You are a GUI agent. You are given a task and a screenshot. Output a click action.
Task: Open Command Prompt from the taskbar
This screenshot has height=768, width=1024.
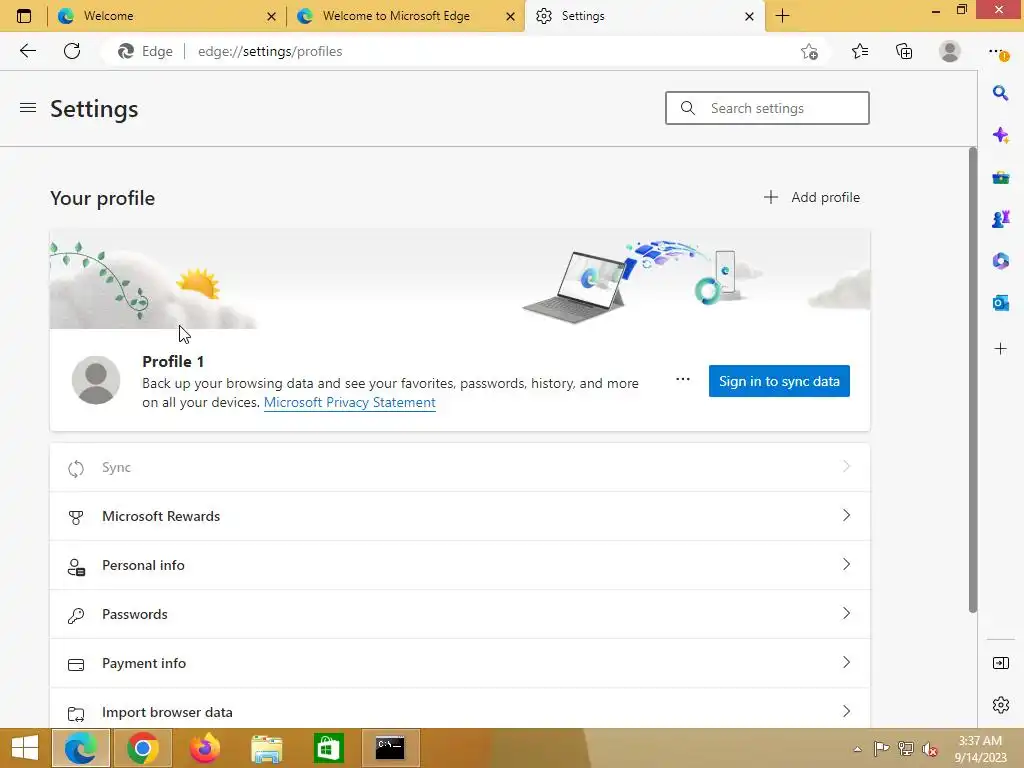(x=390, y=748)
